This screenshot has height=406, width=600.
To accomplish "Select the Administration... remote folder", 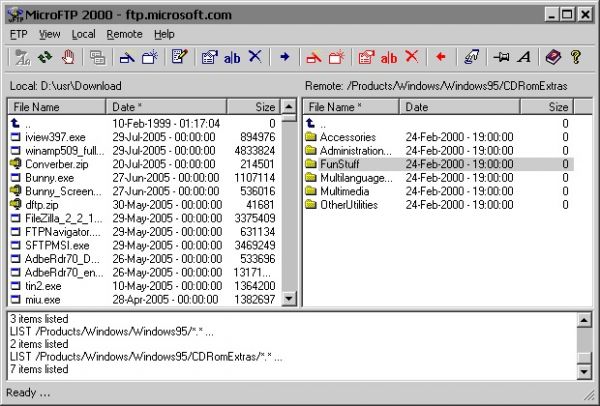I will pyautogui.click(x=356, y=150).
